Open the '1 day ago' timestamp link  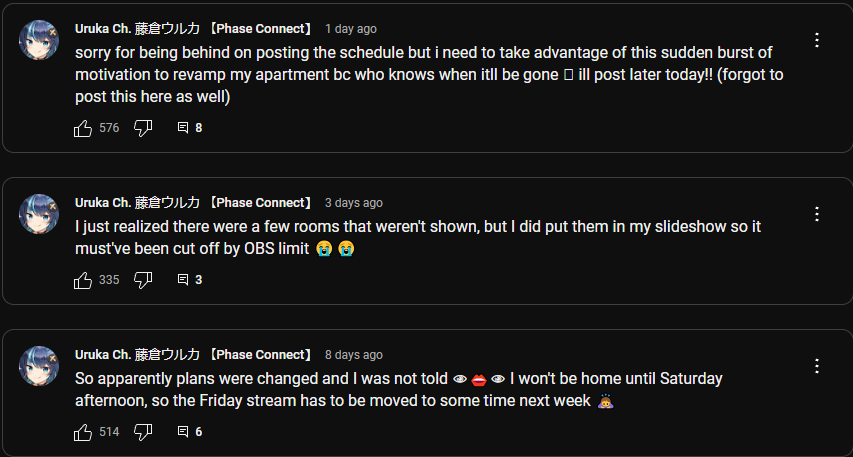(351, 29)
